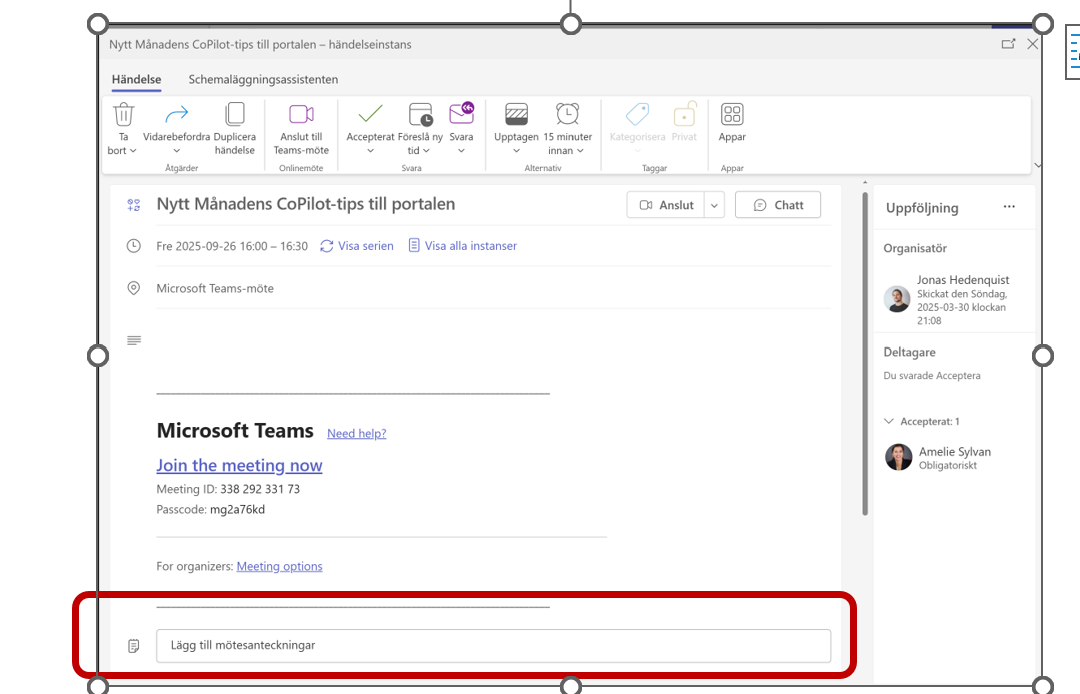Click Join the meeting now link
This screenshot has width=1080, height=694.
tap(239, 465)
